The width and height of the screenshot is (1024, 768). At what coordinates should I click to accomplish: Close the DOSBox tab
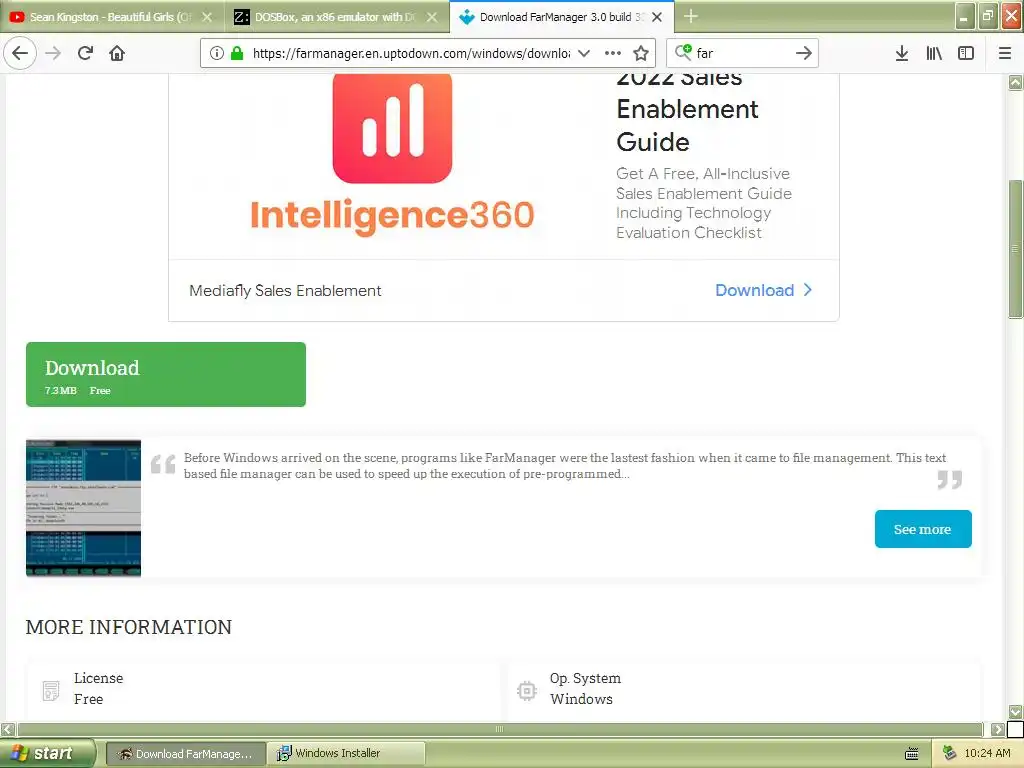(432, 17)
